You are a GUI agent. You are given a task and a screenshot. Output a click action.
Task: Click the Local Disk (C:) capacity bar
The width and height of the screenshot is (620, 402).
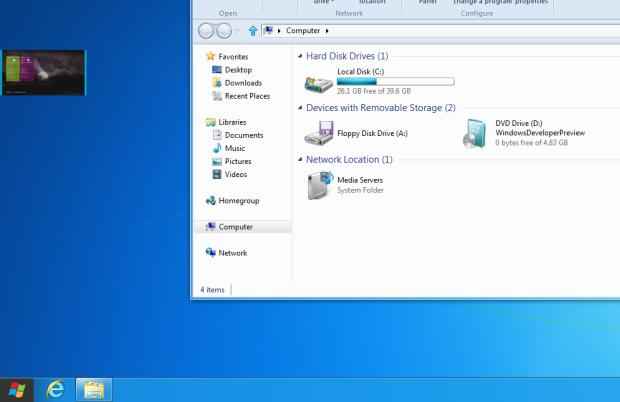point(395,81)
